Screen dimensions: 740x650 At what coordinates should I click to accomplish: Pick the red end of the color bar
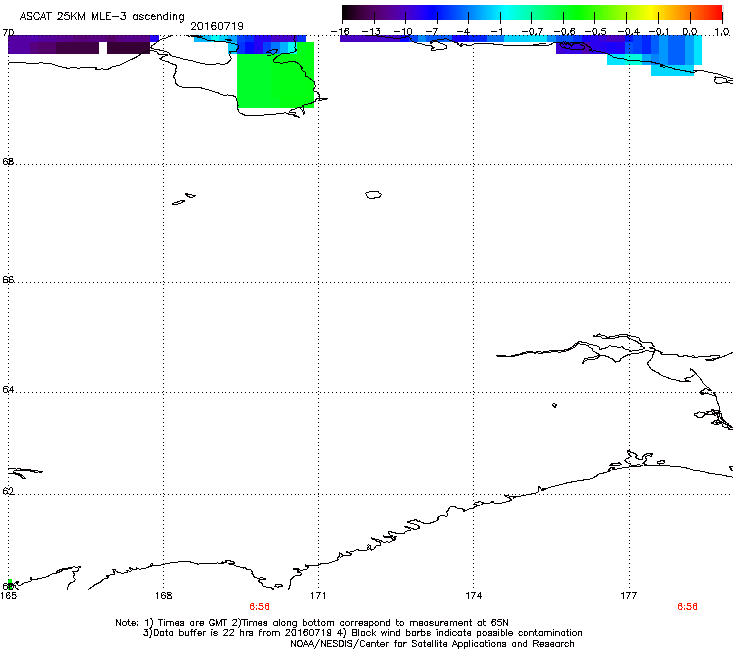click(713, 13)
